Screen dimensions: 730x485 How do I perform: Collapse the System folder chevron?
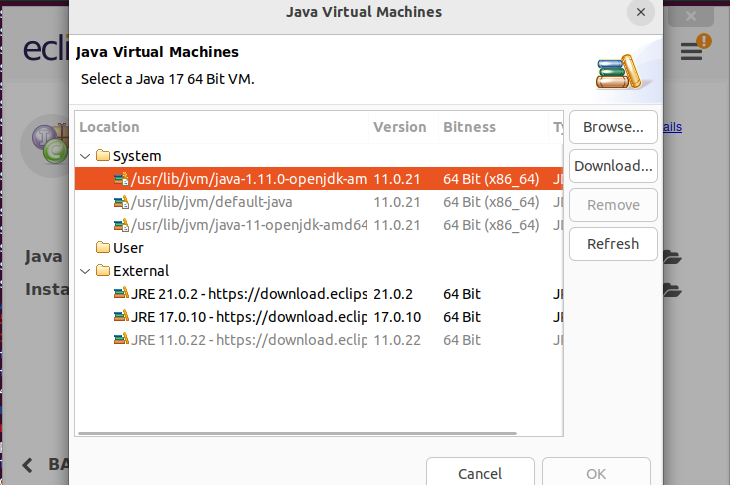pos(85,156)
